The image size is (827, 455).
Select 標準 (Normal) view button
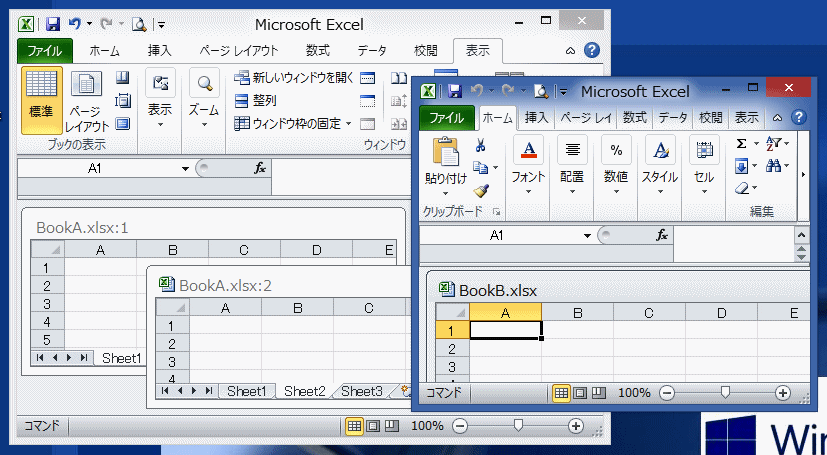[42, 100]
